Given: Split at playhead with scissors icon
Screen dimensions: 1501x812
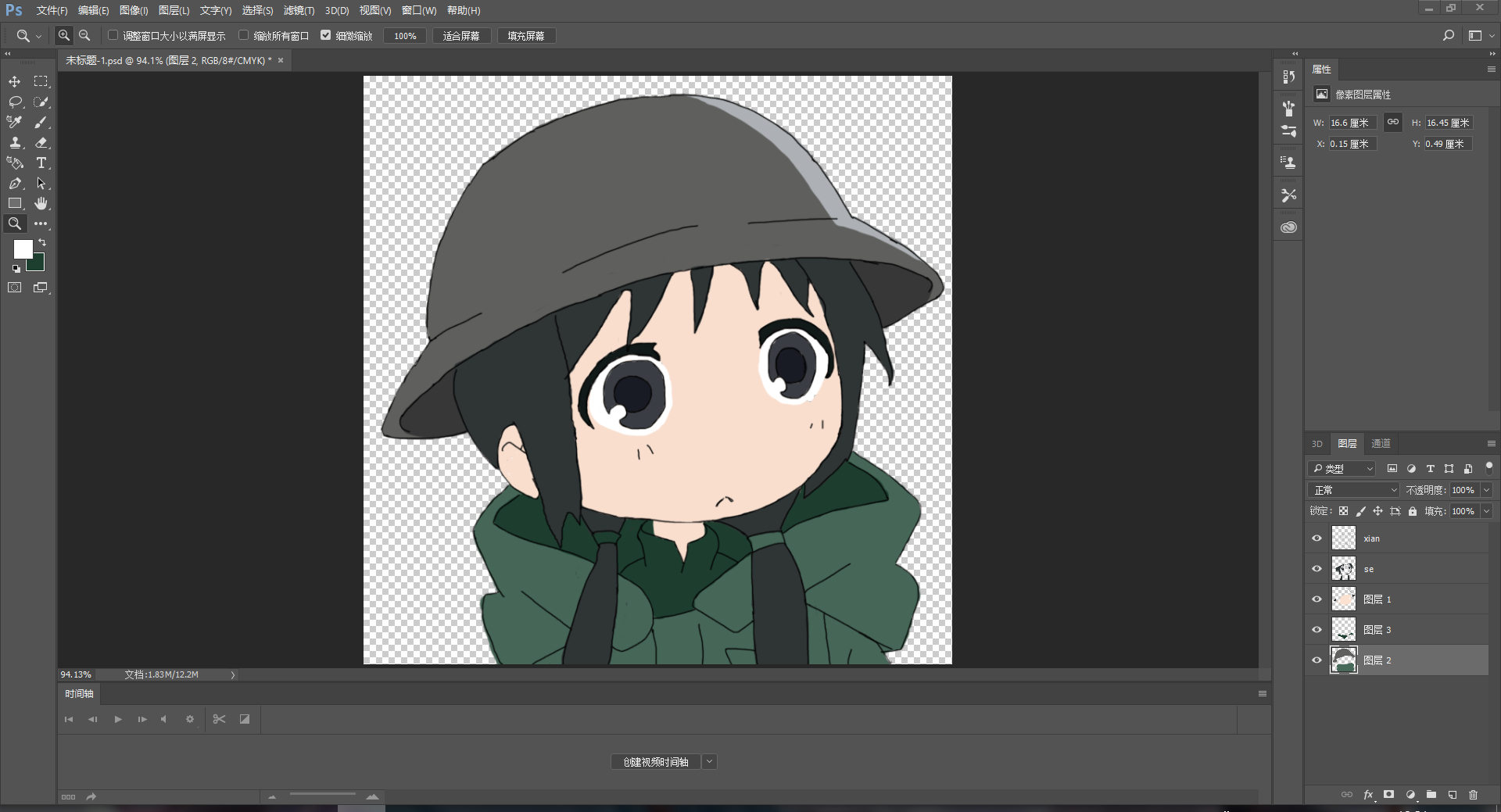Looking at the screenshot, I should click(x=219, y=719).
